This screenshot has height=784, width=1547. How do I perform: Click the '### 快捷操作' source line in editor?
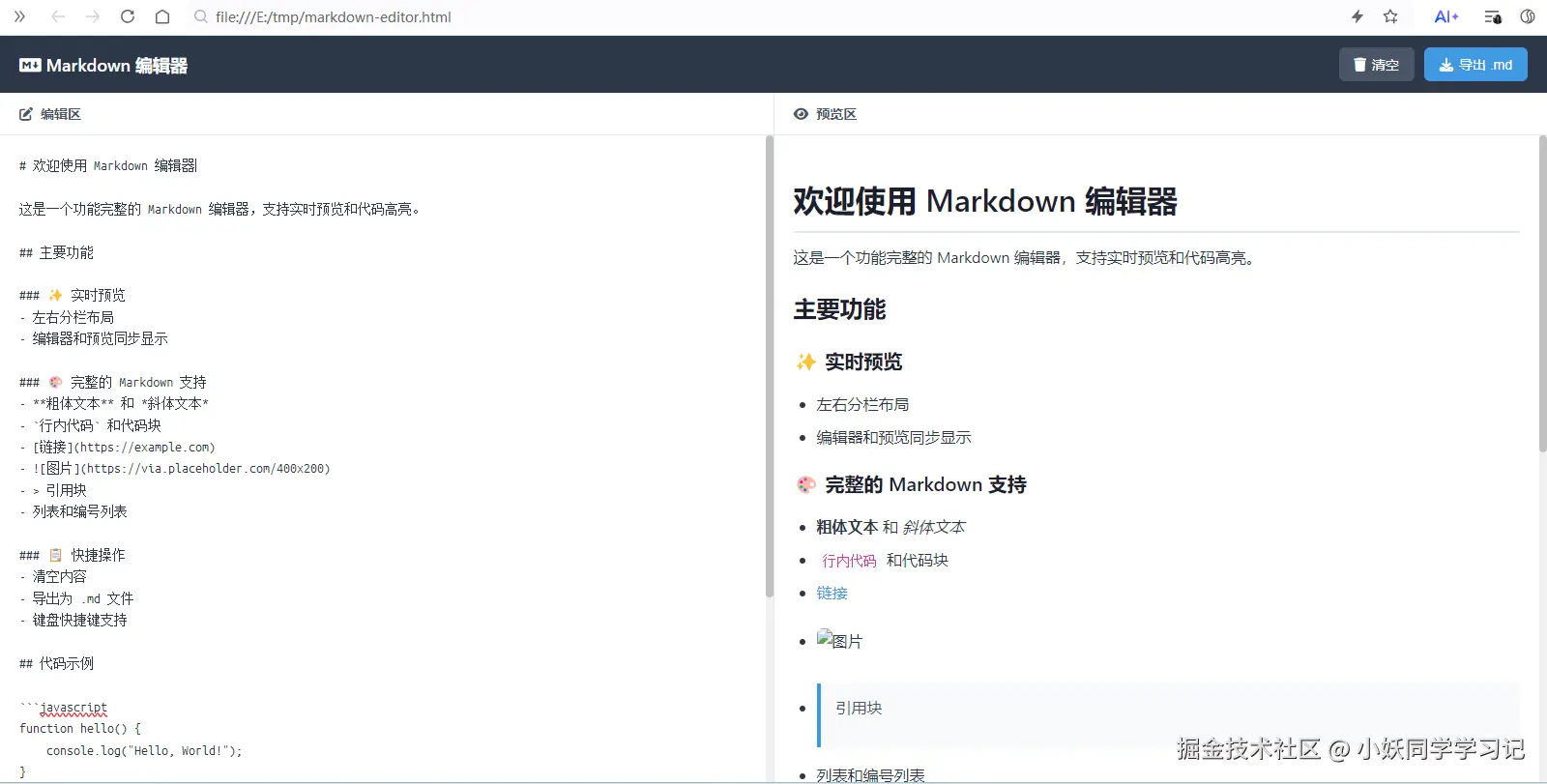point(73,555)
